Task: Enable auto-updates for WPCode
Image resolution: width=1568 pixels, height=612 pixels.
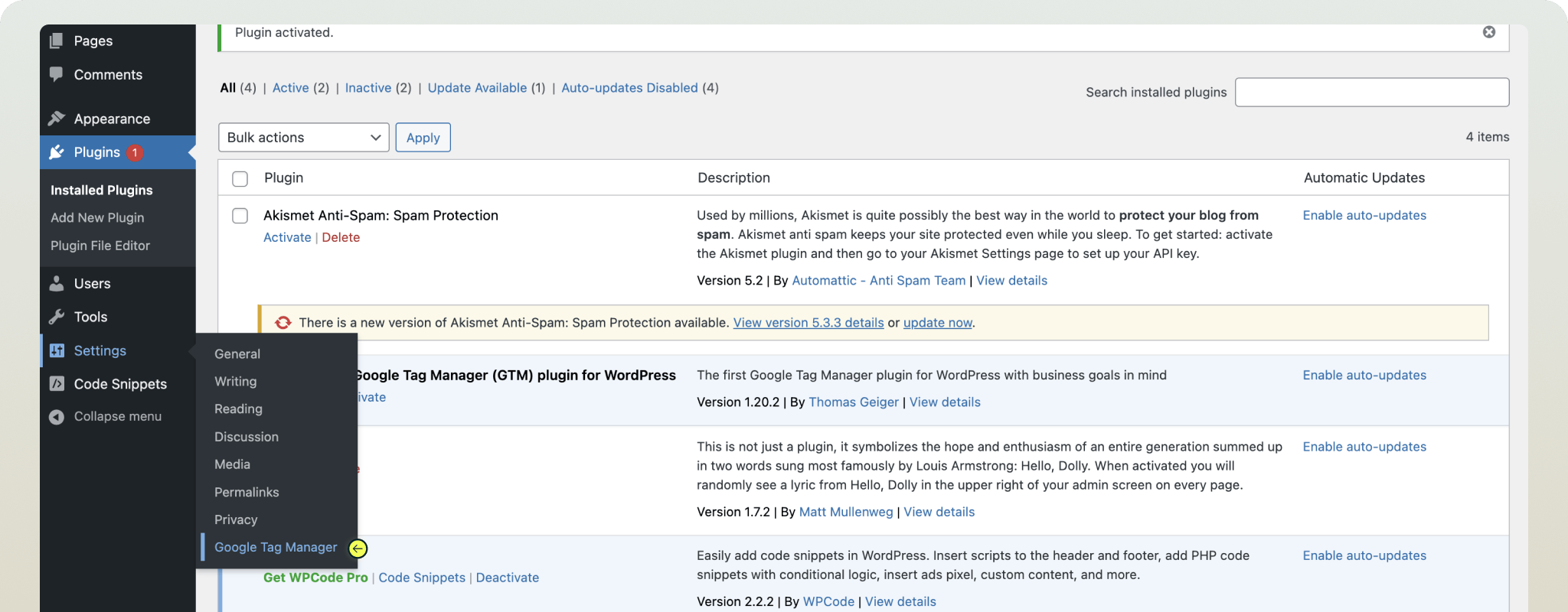Action: [x=1364, y=556]
